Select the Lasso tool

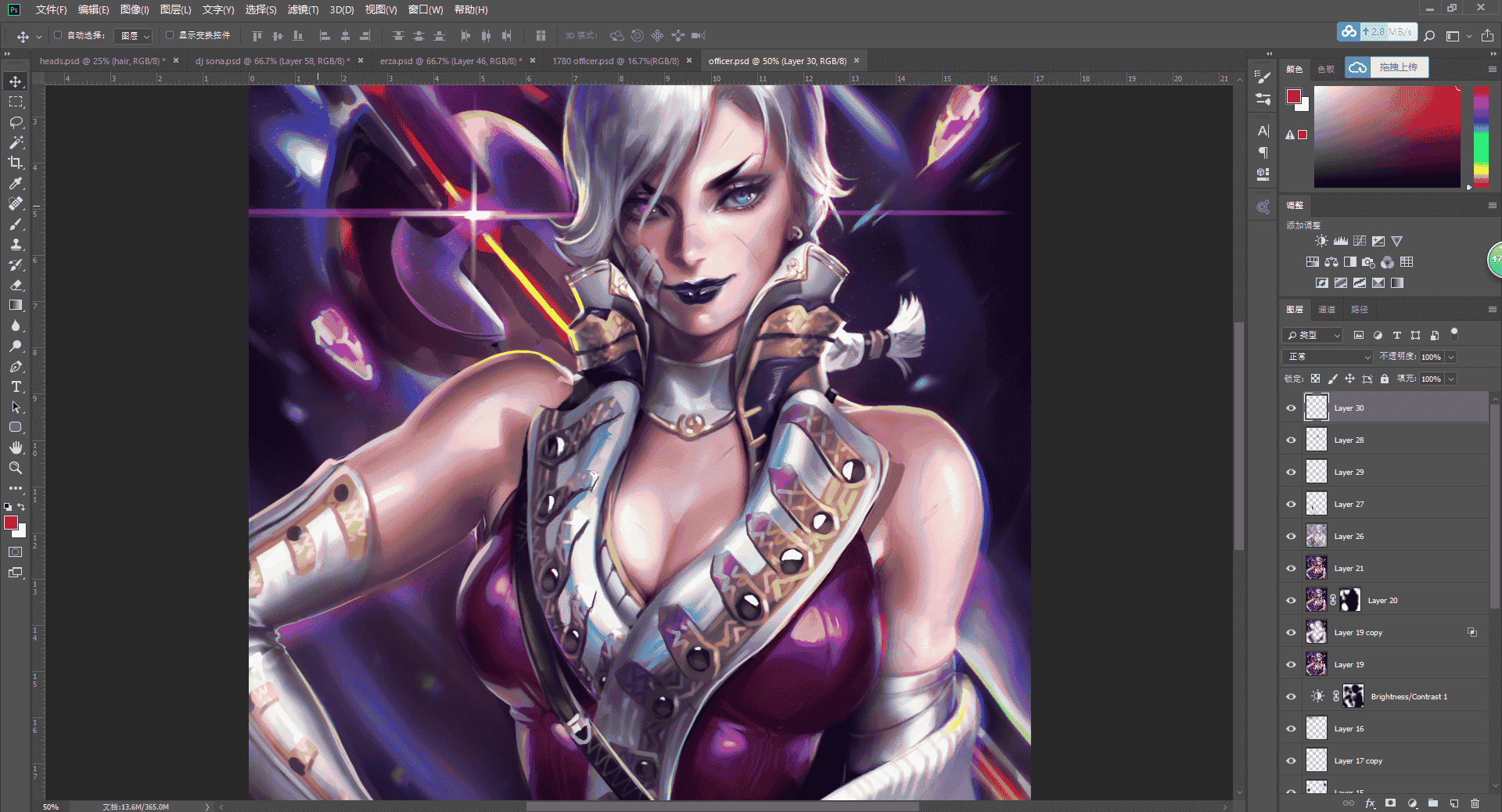point(16,122)
